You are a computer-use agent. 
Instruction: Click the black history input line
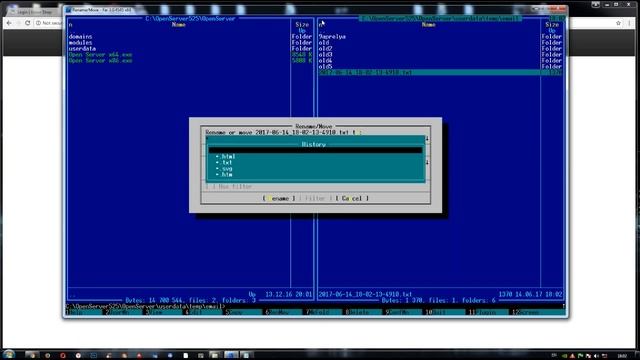[x=315, y=150]
